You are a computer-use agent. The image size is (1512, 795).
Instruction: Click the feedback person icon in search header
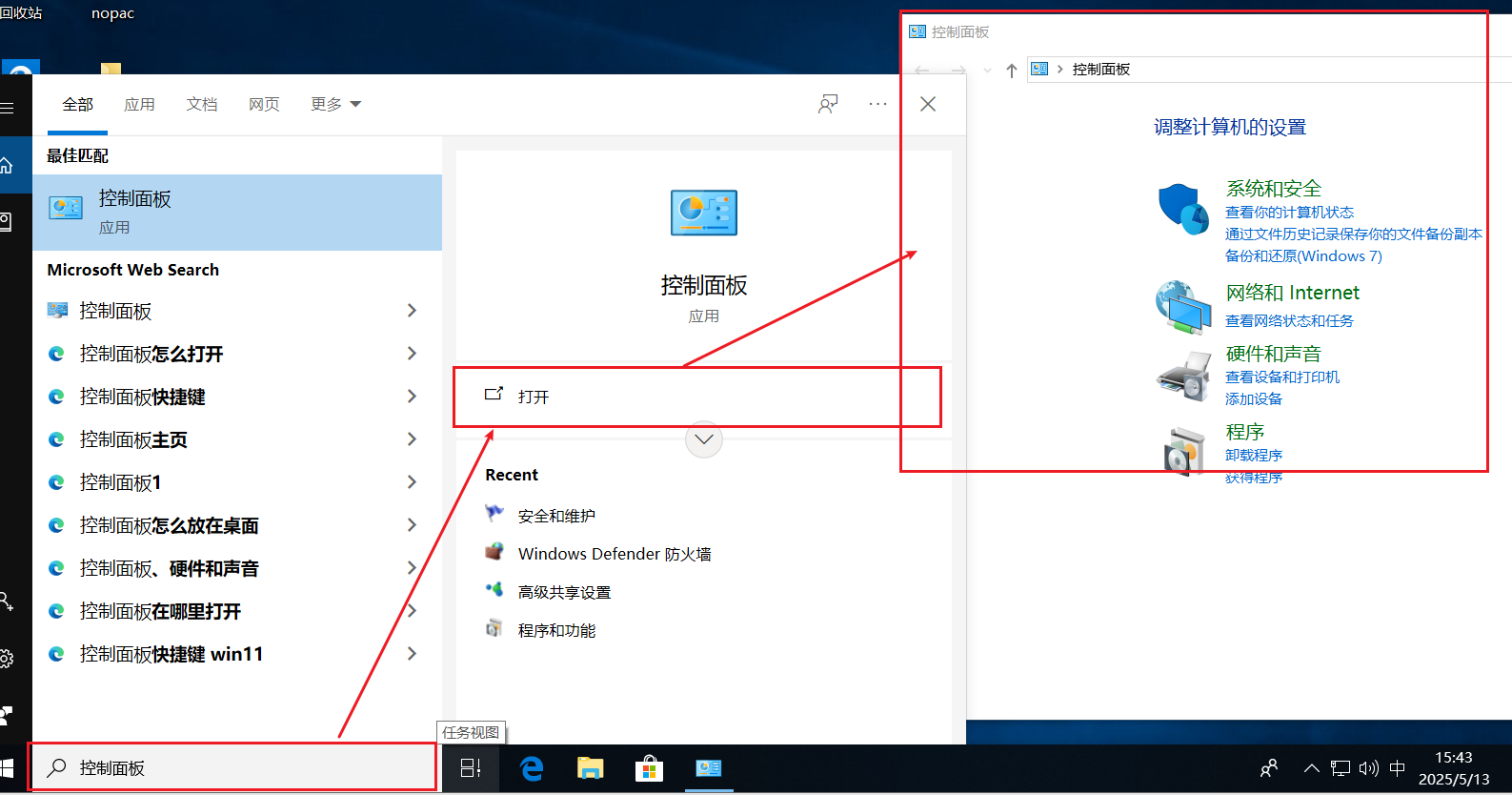[828, 104]
